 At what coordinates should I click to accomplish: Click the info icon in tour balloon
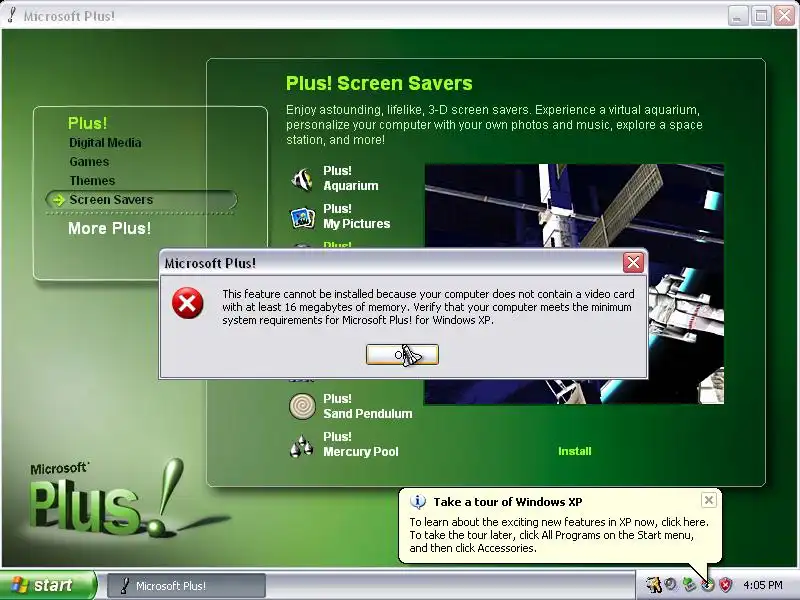click(418, 502)
